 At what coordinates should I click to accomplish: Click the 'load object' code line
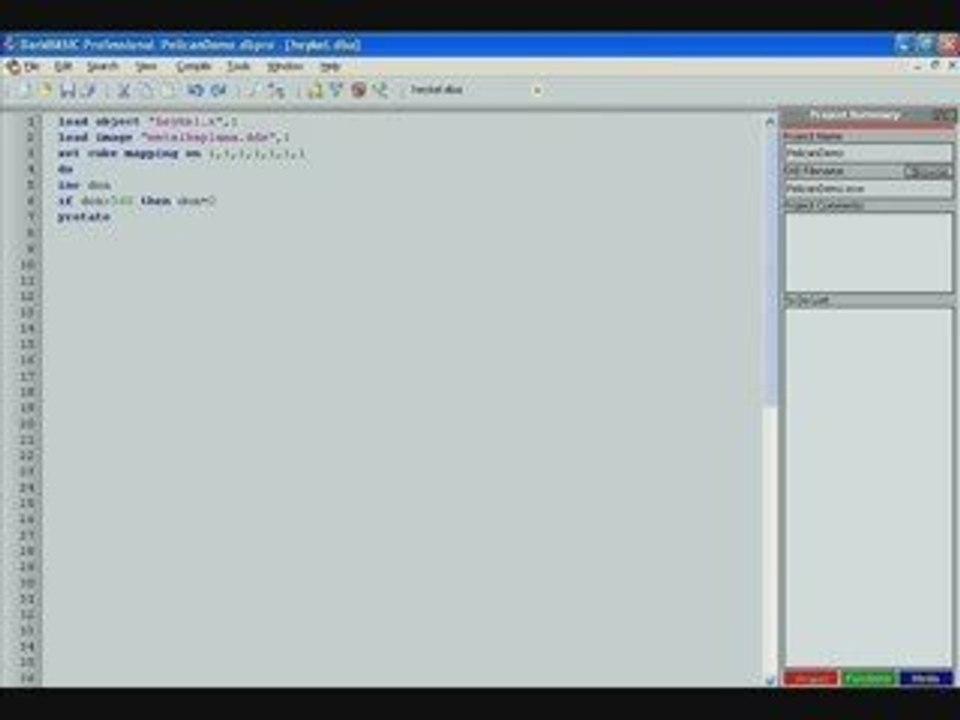148,121
